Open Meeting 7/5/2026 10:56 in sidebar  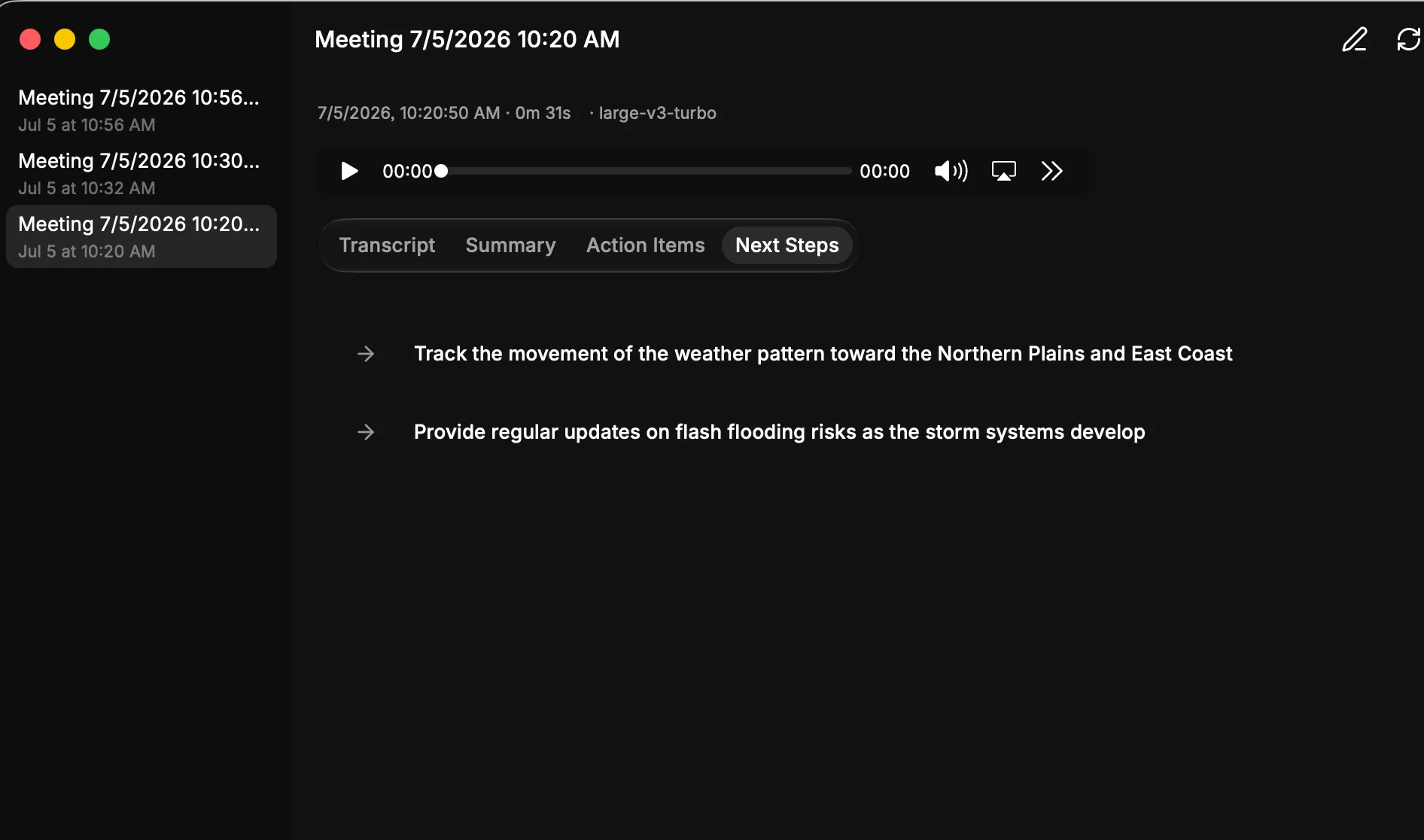[x=141, y=110]
